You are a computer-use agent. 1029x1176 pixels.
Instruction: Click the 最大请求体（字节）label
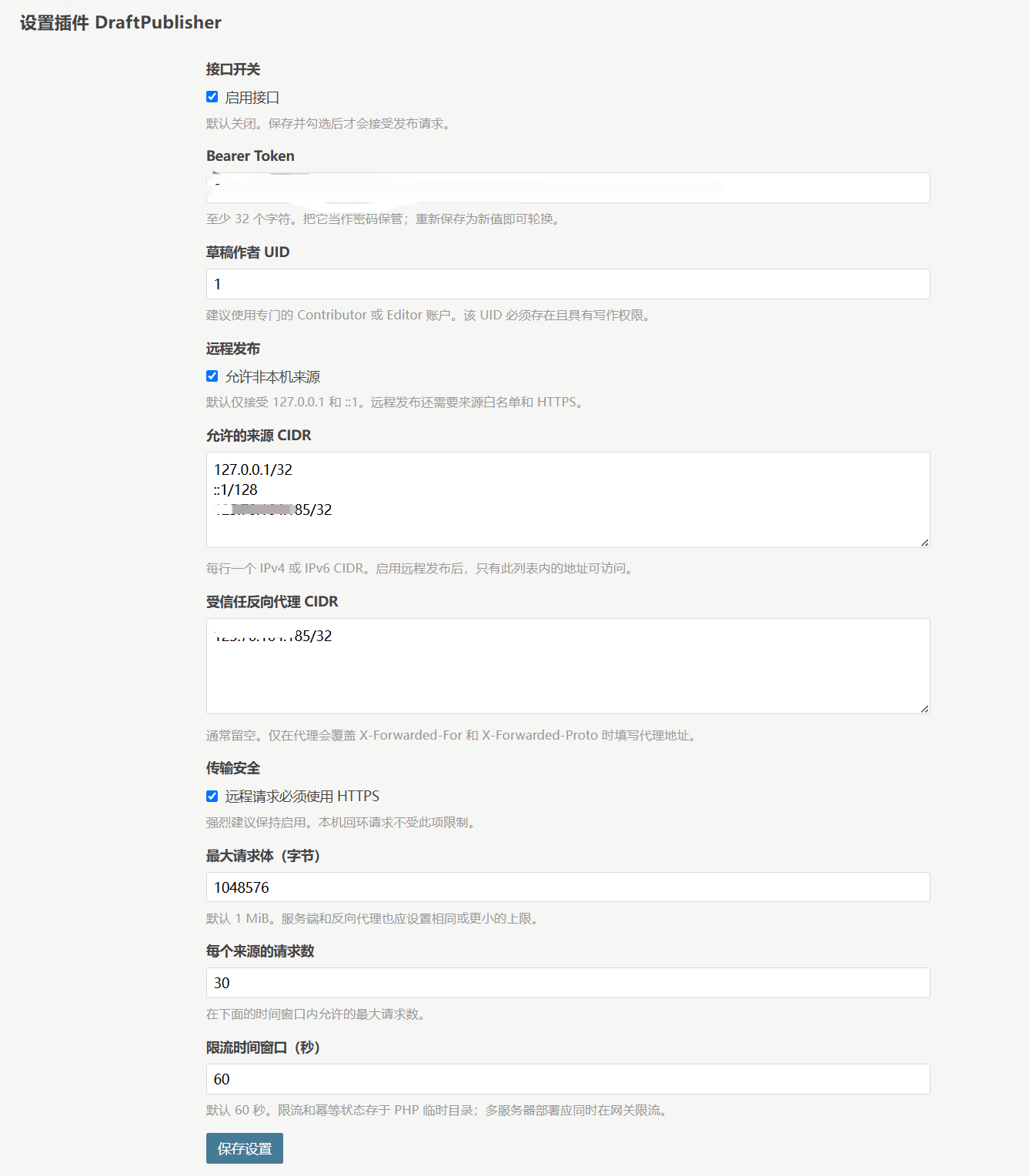pyautogui.click(x=263, y=856)
